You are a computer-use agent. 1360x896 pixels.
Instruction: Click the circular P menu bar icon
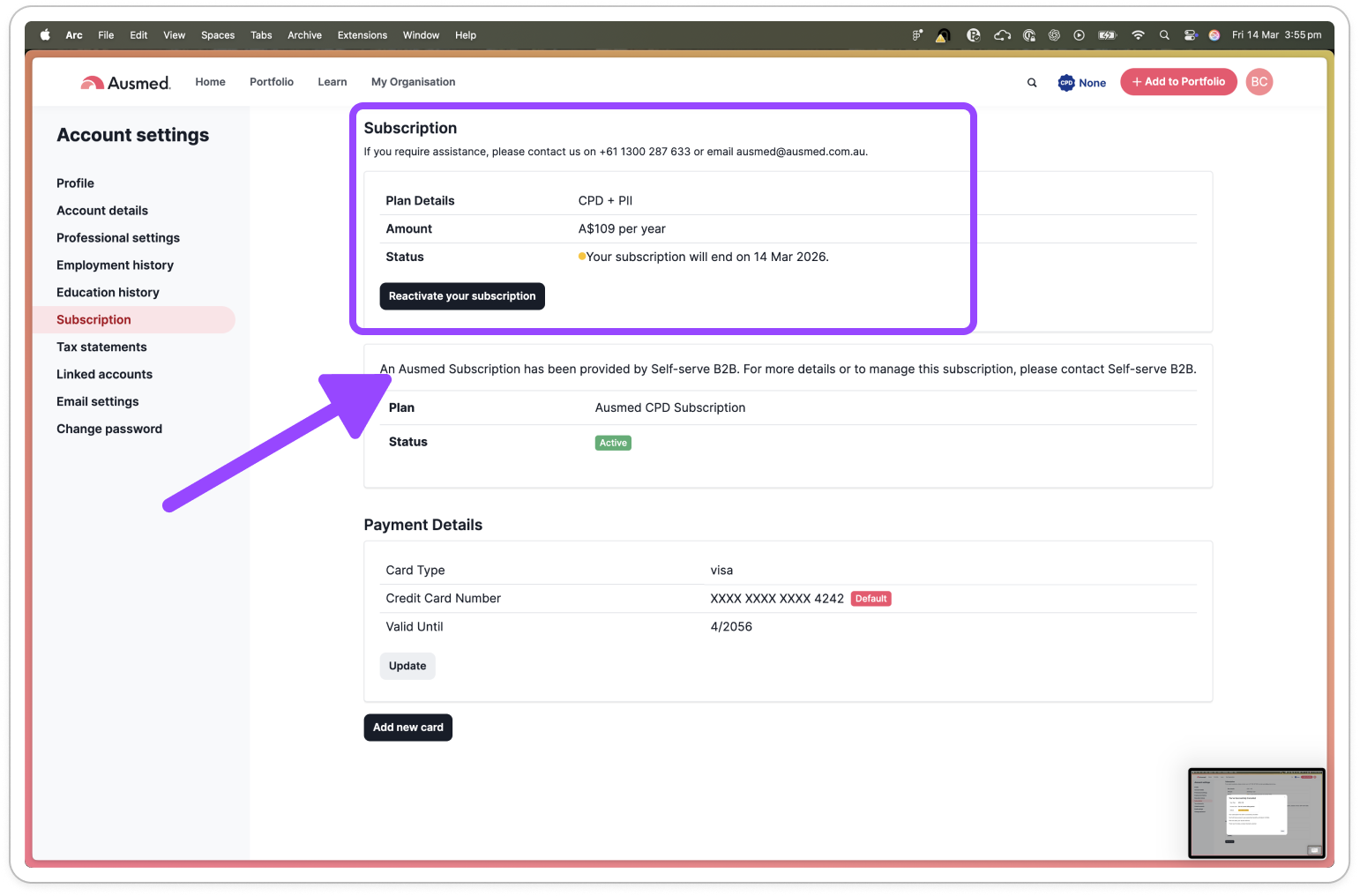pyautogui.click(x=974, y=35)
